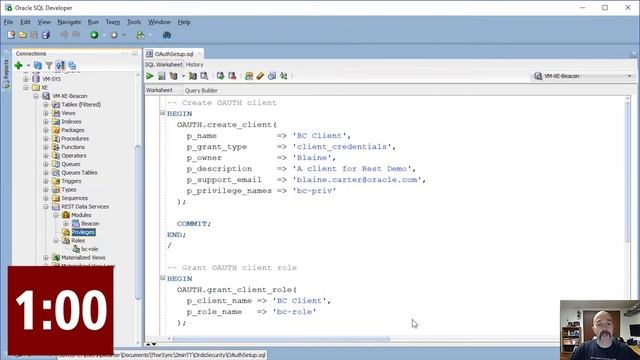Click the Redo arrow icon in main toolbar

(x=76, y=35)
